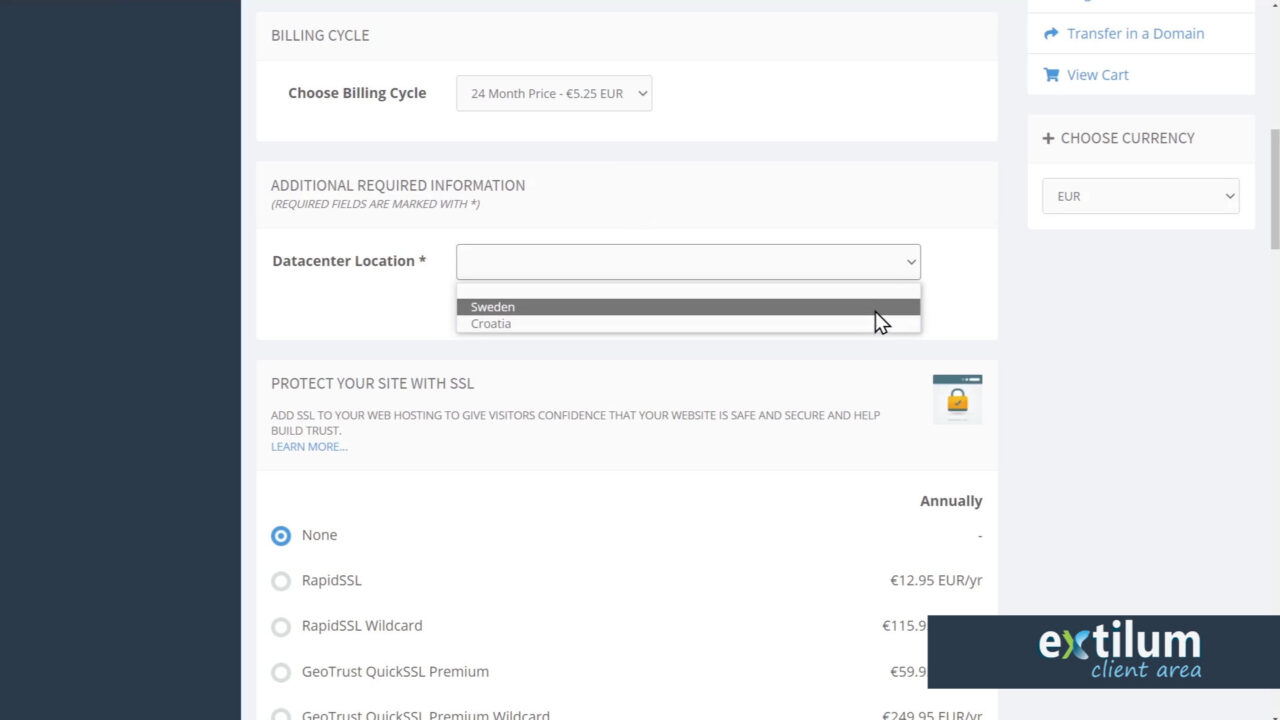Click the LEARN MORE link about SSL

[x=308, y=446]
